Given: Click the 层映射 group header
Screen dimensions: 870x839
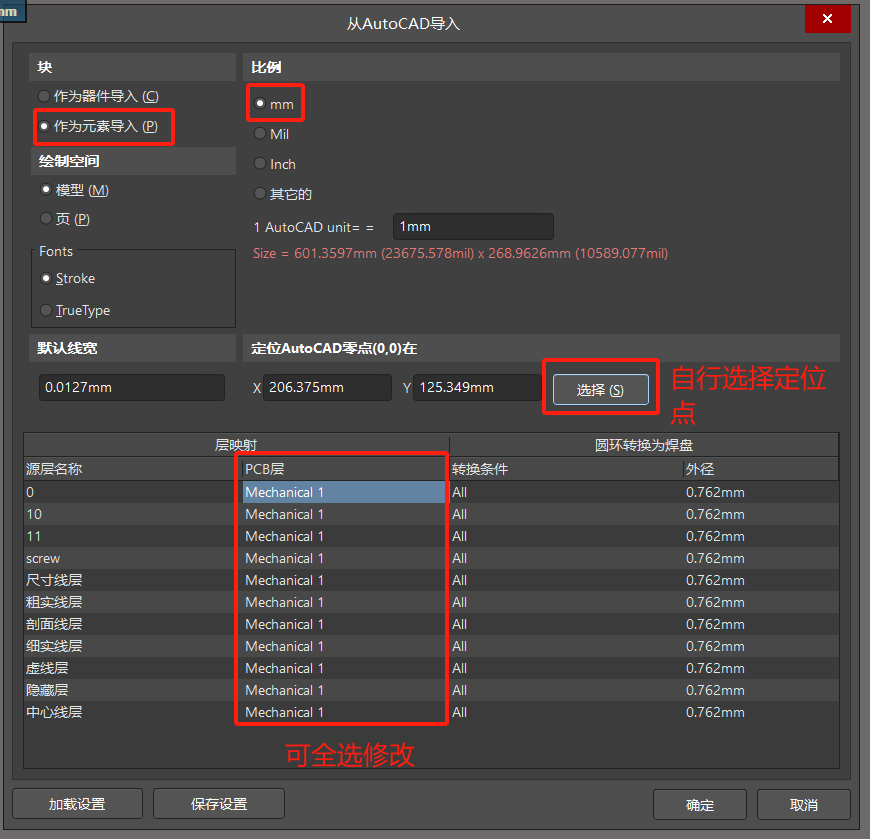Looking at the screenshot, I should (236, 445).
